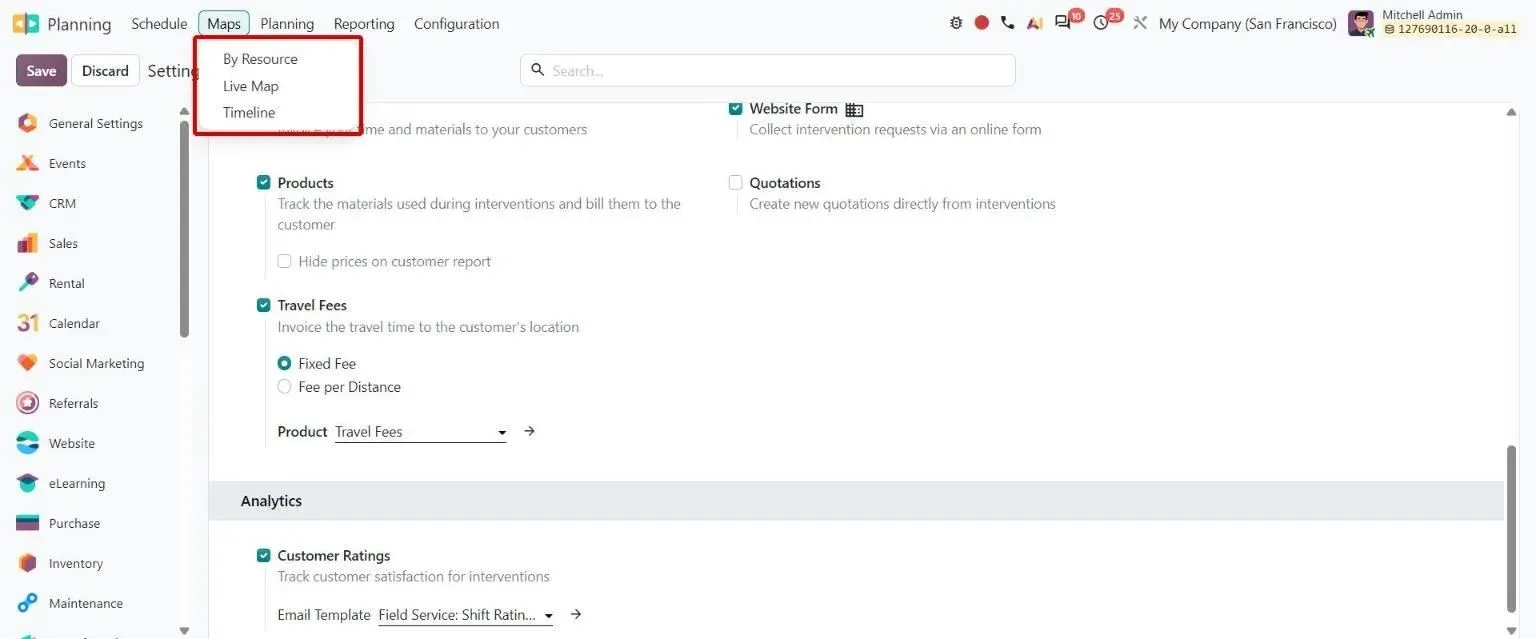This screenshot has height=639, width=1536.
Task: Close the Maps menu
Action: click(x=224, y=23)
